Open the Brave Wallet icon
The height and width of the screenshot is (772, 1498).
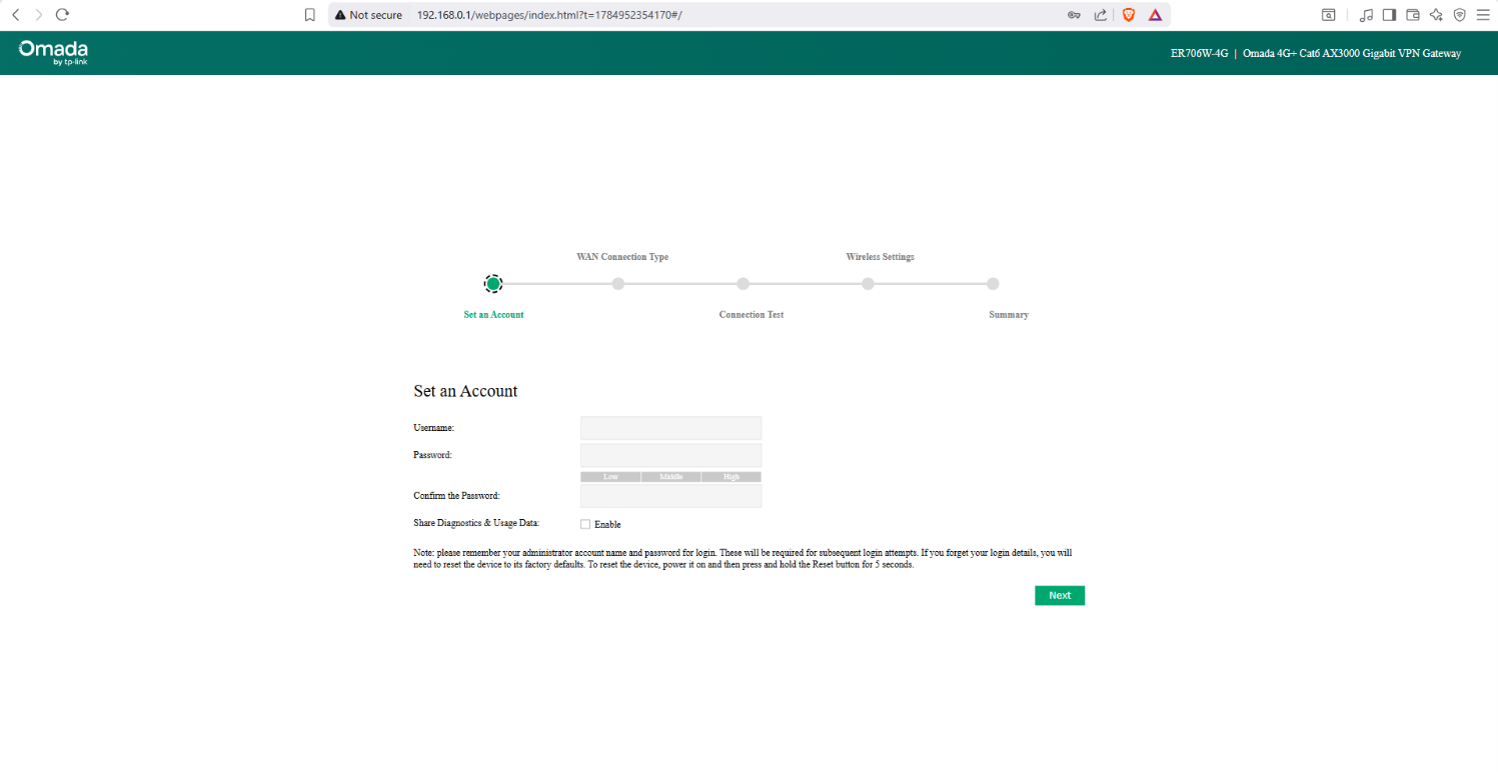point(1413,15)
